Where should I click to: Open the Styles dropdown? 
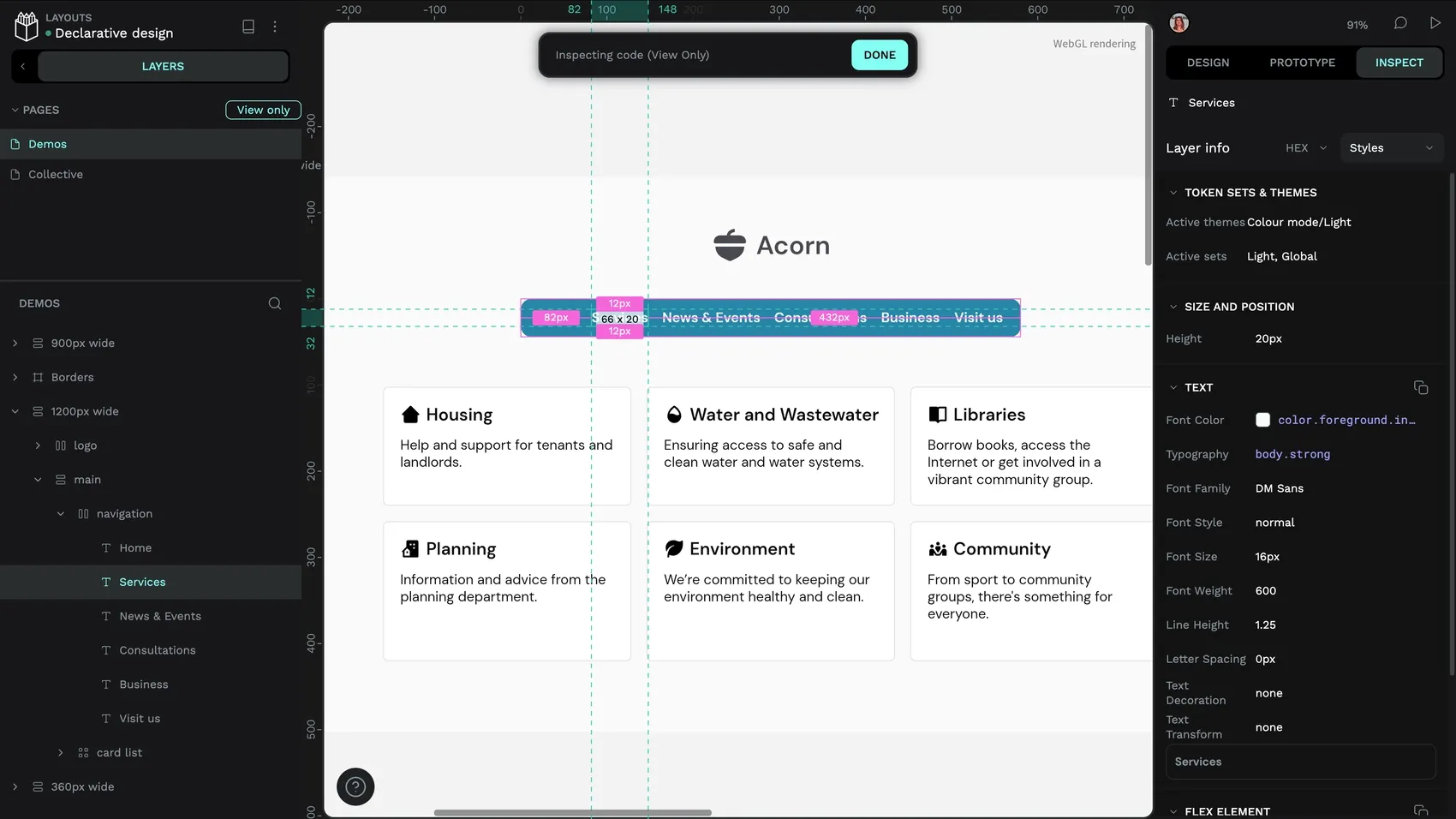pyautogui.click(x=1391, y=148)
